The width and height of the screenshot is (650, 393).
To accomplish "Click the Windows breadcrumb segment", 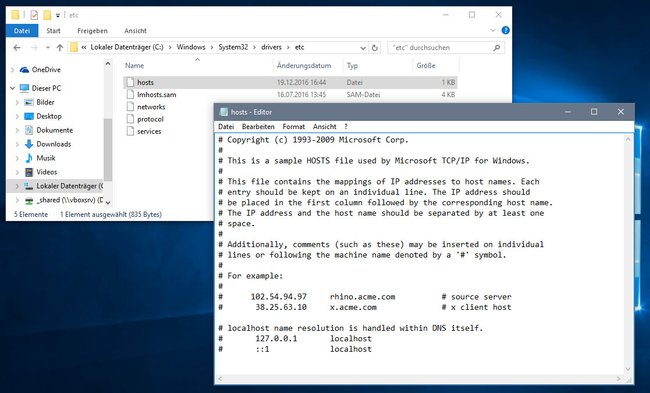I will coord(191,47).
